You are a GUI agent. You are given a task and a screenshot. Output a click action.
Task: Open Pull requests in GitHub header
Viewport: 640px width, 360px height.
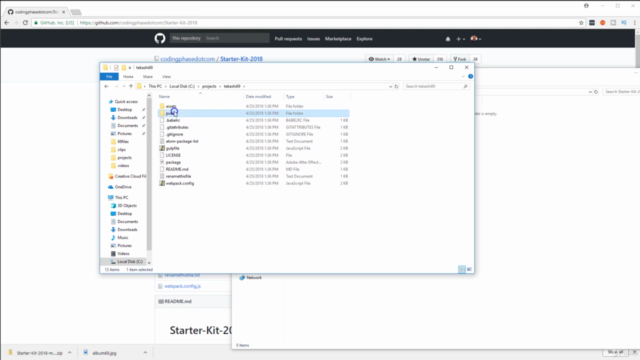288,39
